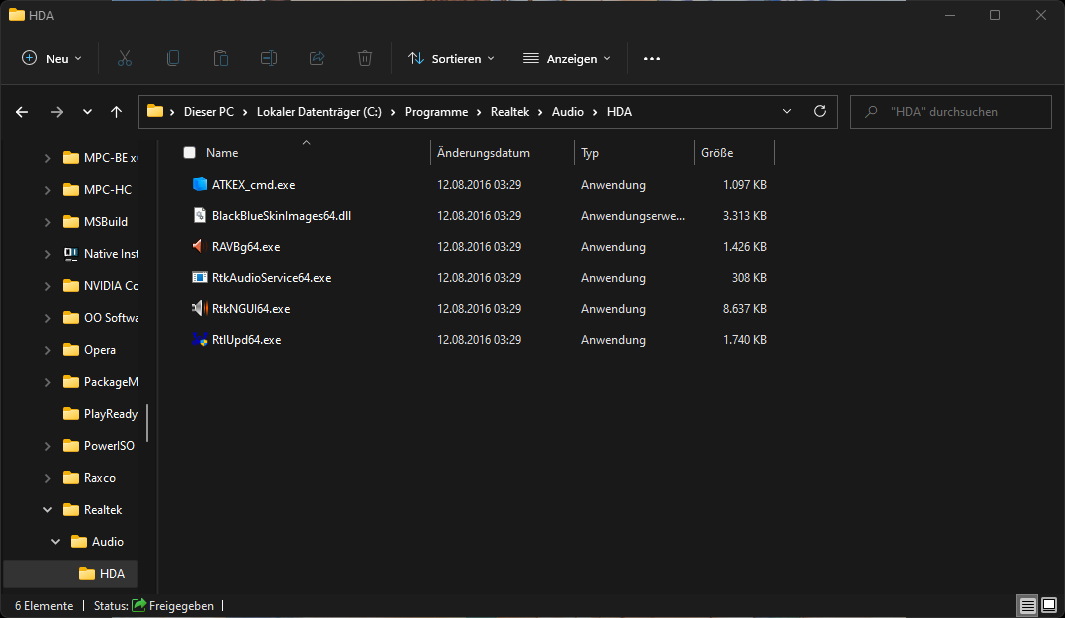Click the Cut scissors icon

click(124, 58)
